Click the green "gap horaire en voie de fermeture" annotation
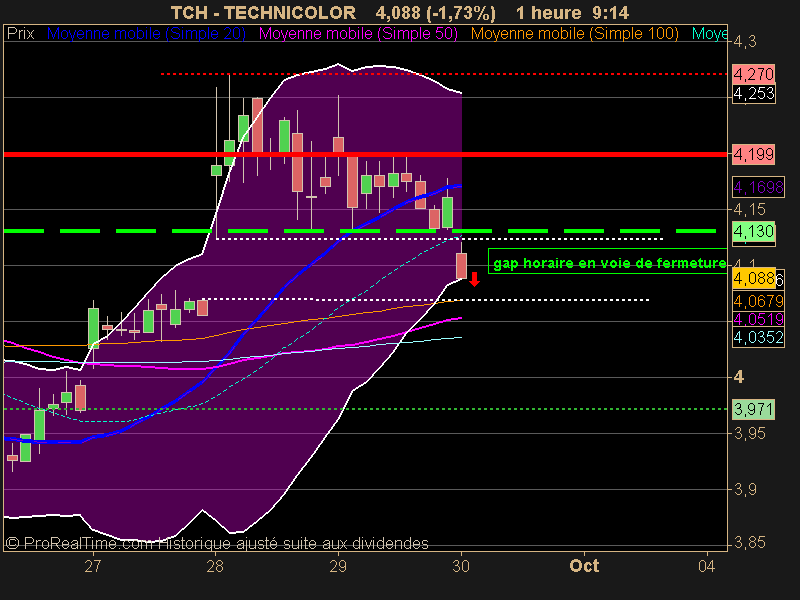The image size is (800, 600). point(609,263)
